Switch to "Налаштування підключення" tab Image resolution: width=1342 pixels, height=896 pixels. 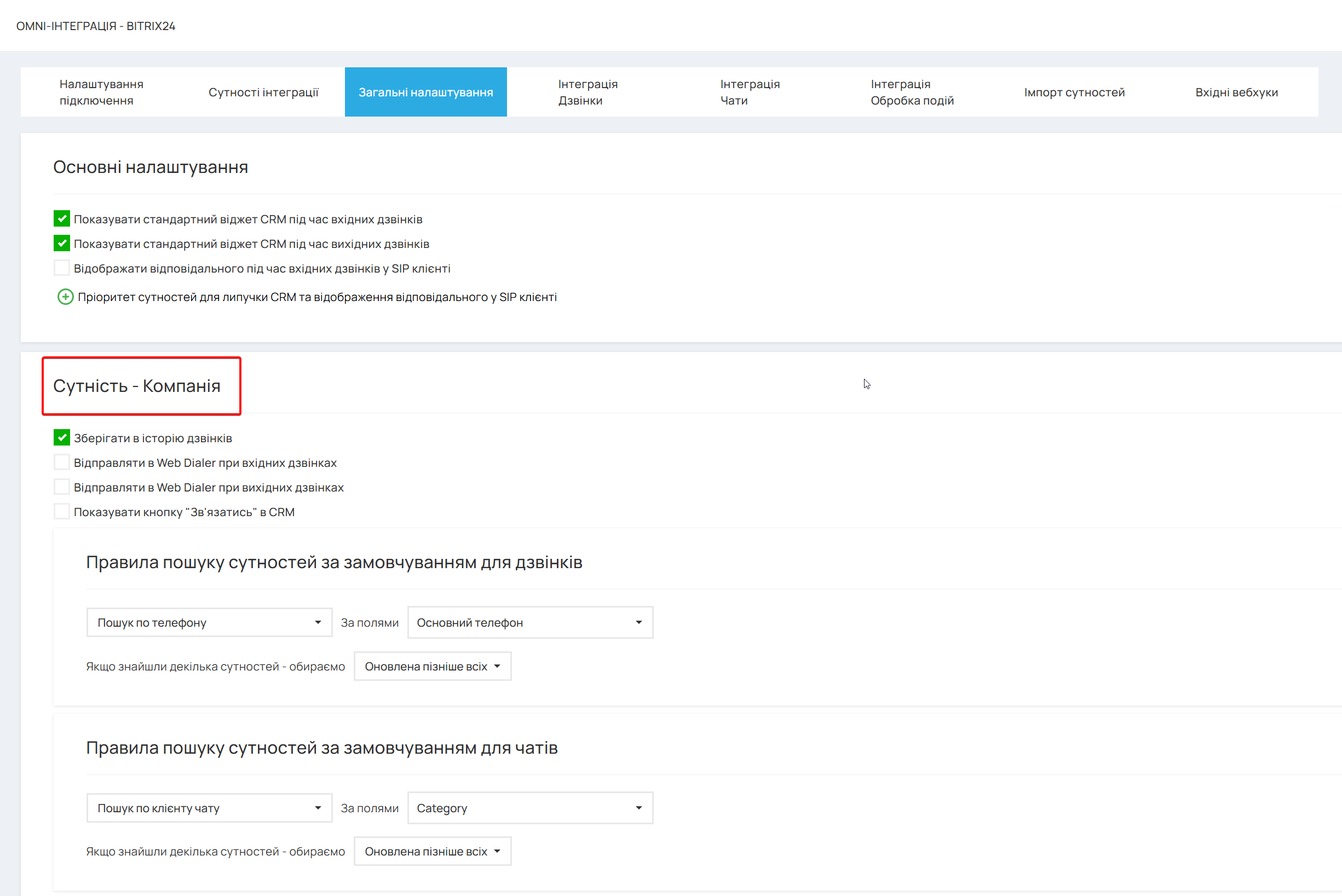tap(102, 92)
